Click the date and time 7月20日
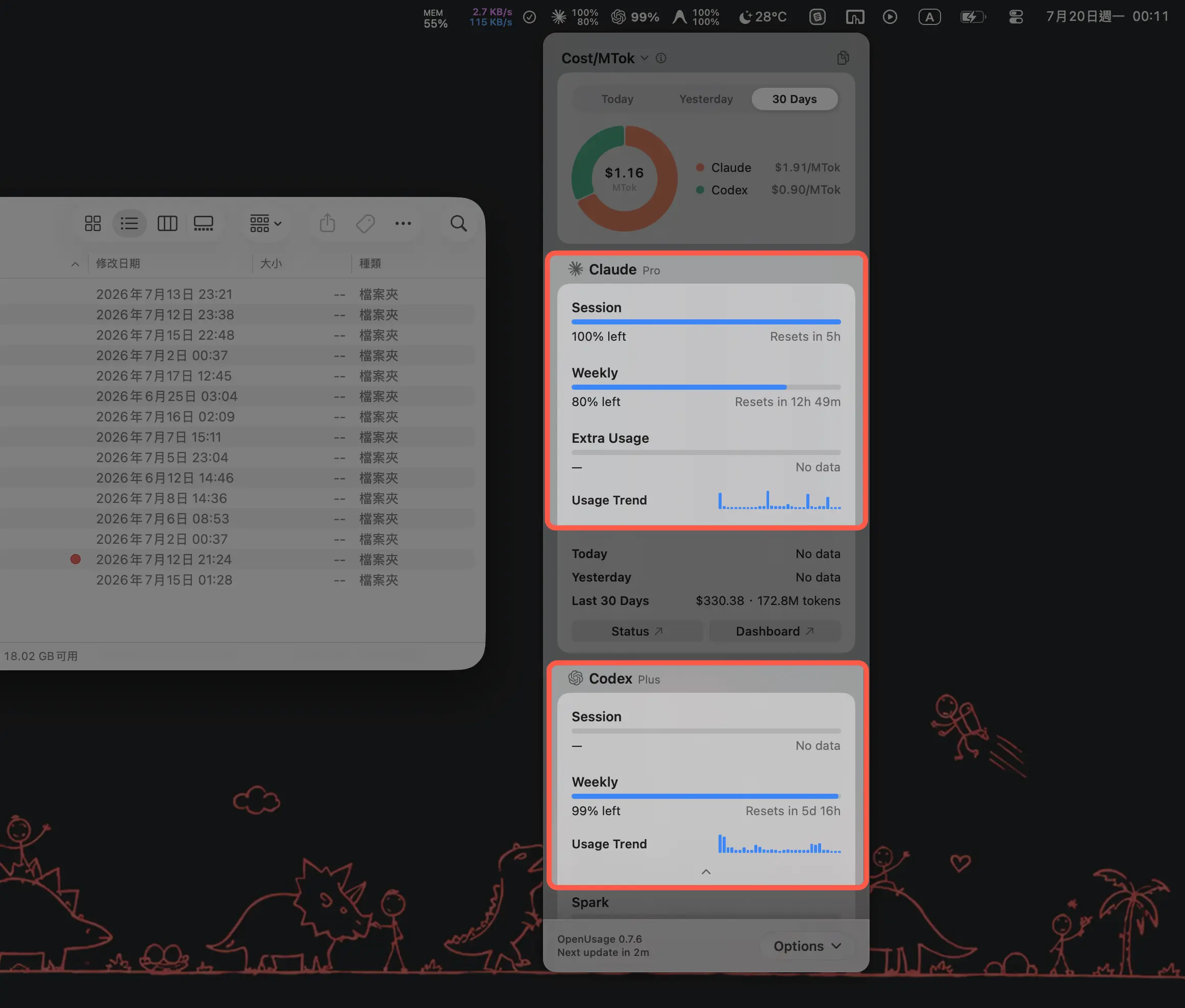 pyautogui.click(x=1107, y=16)
